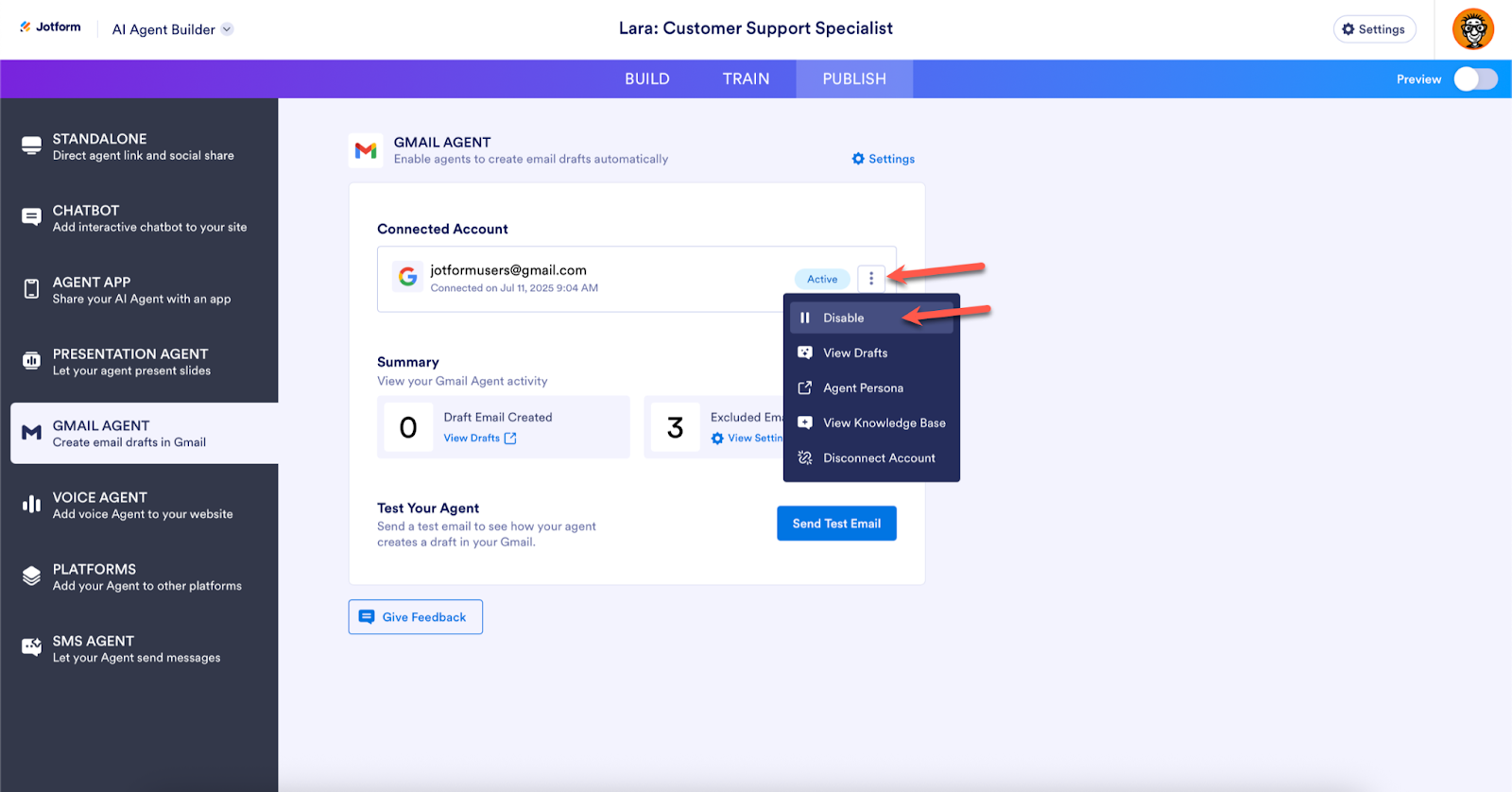The image size is (1512, 792).
Task: Open Gmail Agent Settings link
Action: coord(884,159)
